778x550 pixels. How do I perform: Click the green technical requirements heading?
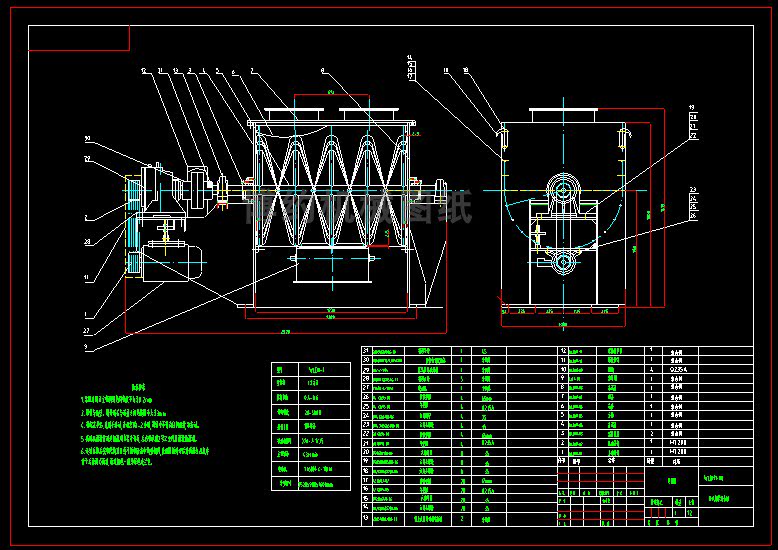point(138,388)
